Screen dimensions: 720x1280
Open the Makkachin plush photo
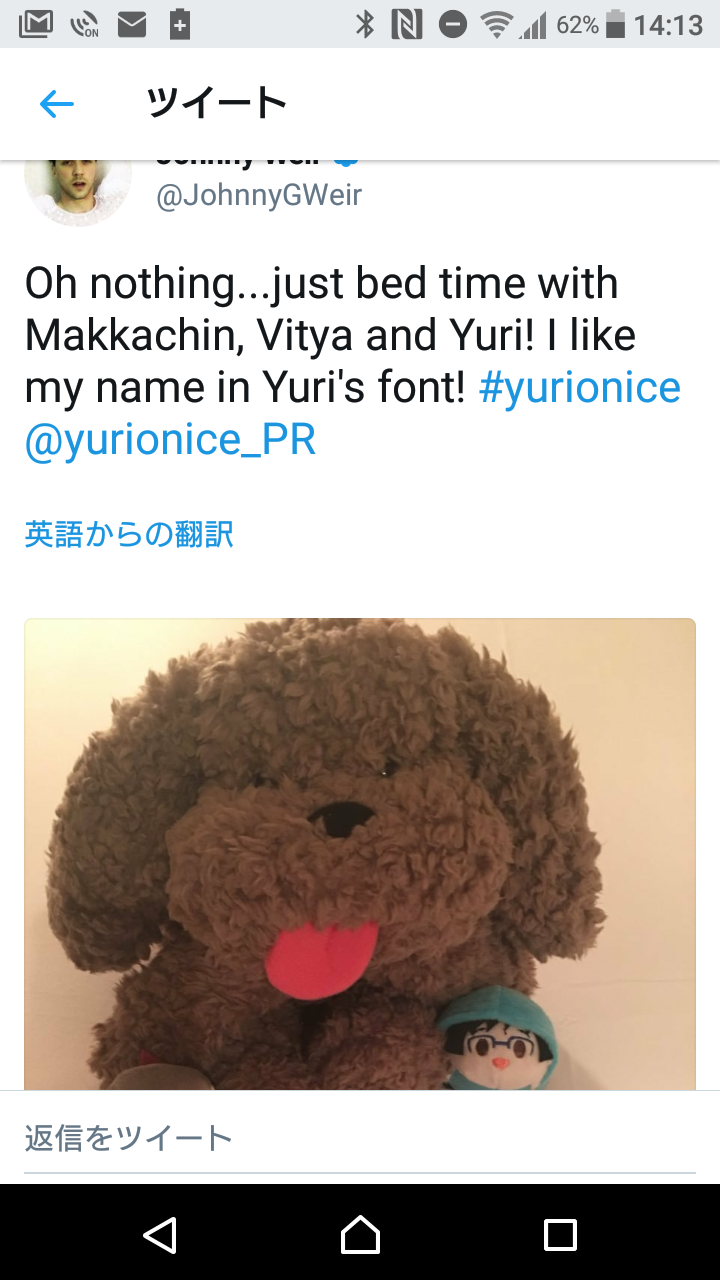click(x=360, y=854)
